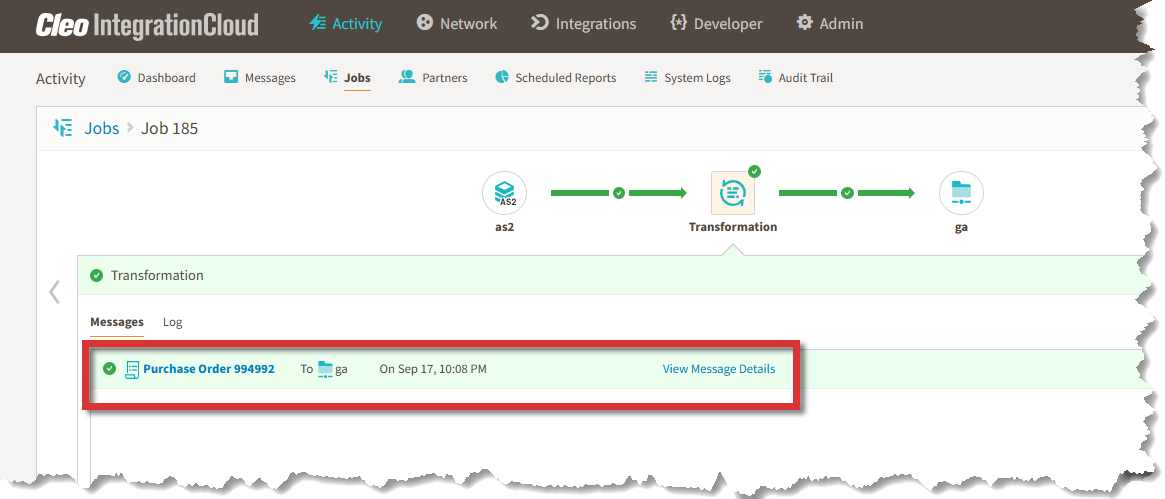Go to the Messages tab
Screen dimensions: 1165x499
tap(259, 77)
